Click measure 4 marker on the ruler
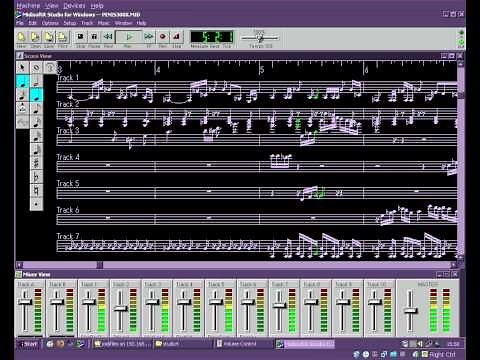This screenshot has height=360, width=480. pos(158,69)
